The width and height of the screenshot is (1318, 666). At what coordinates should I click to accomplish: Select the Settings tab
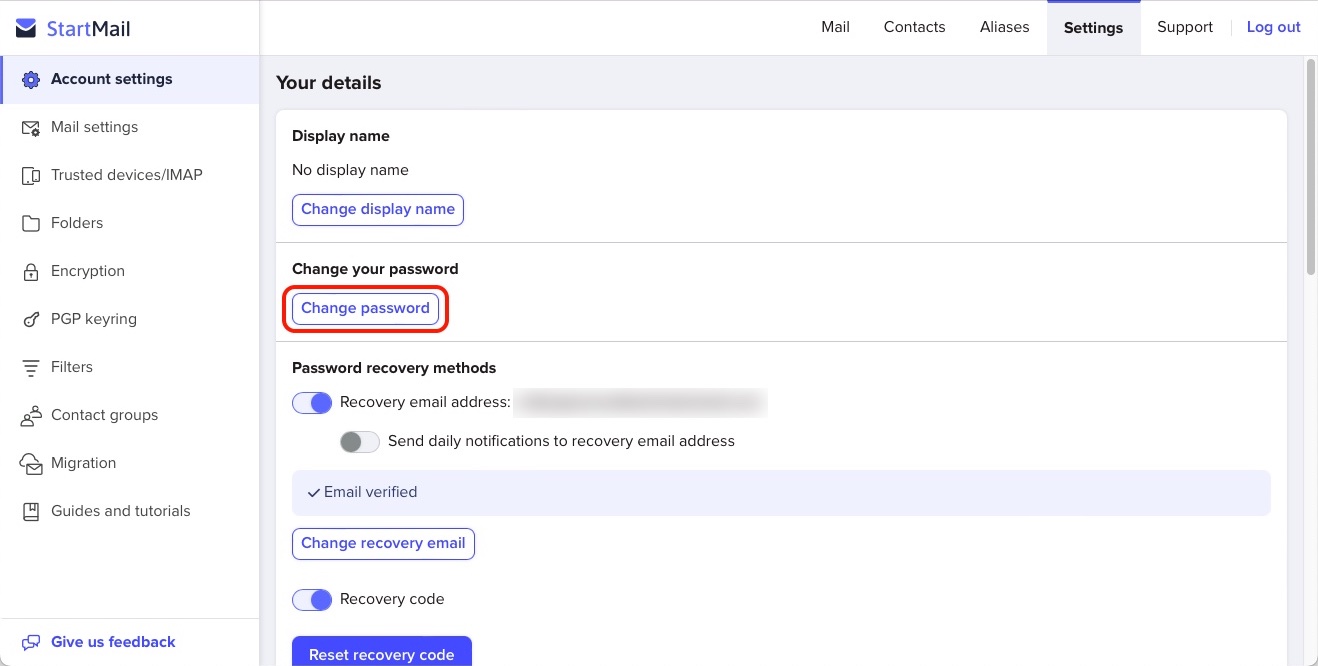point(1093,28)
